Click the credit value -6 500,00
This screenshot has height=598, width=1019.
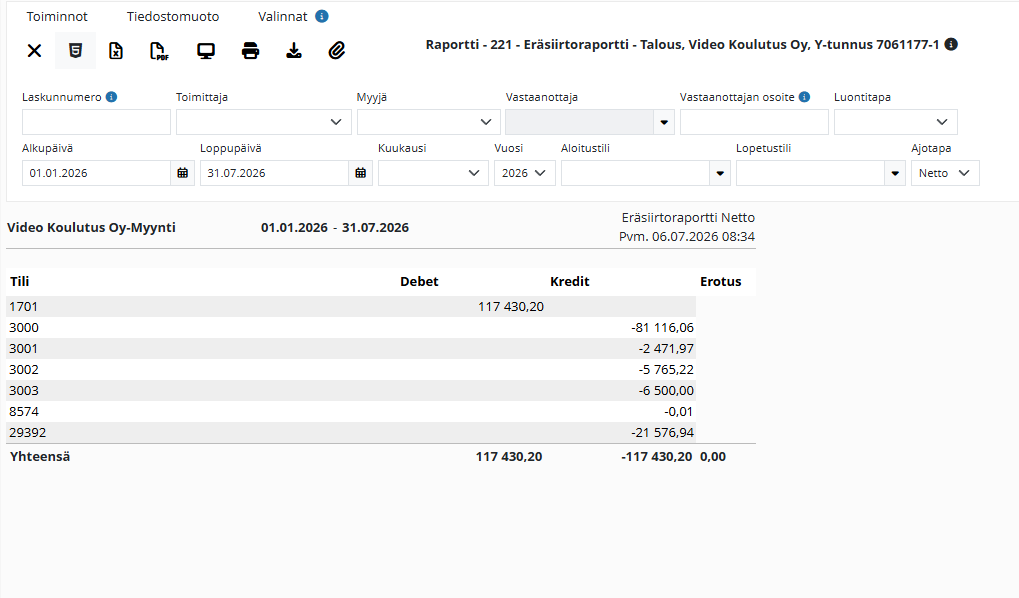[x=666, y=390]
